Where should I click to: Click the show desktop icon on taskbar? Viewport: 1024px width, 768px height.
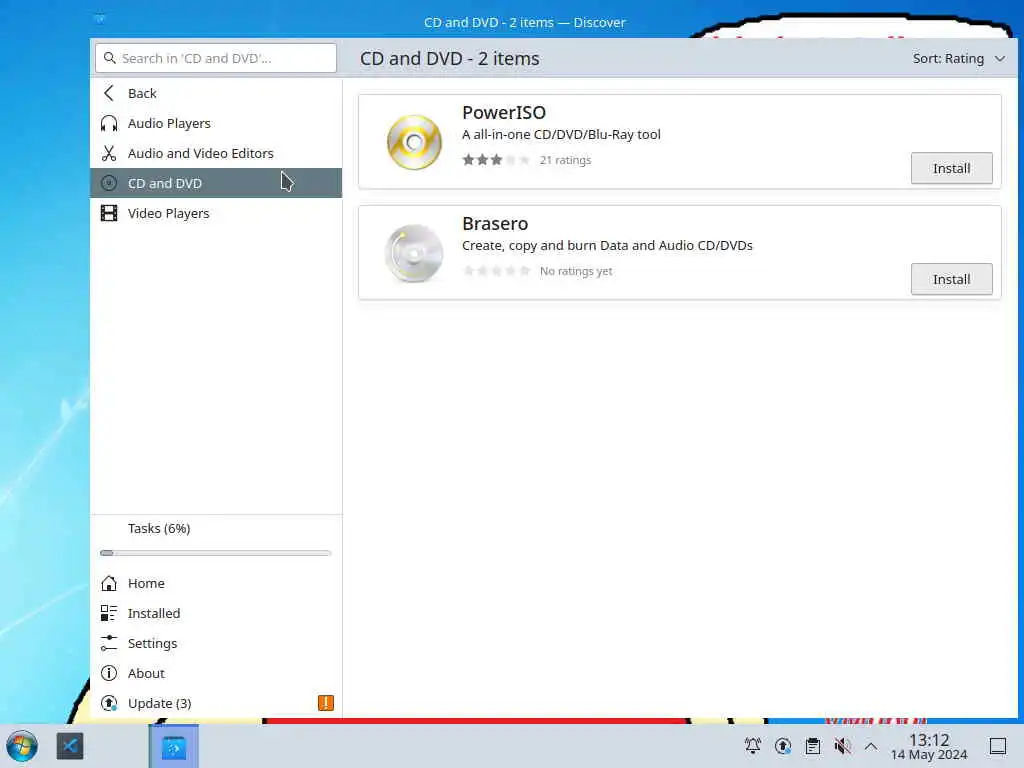[998, 746]
